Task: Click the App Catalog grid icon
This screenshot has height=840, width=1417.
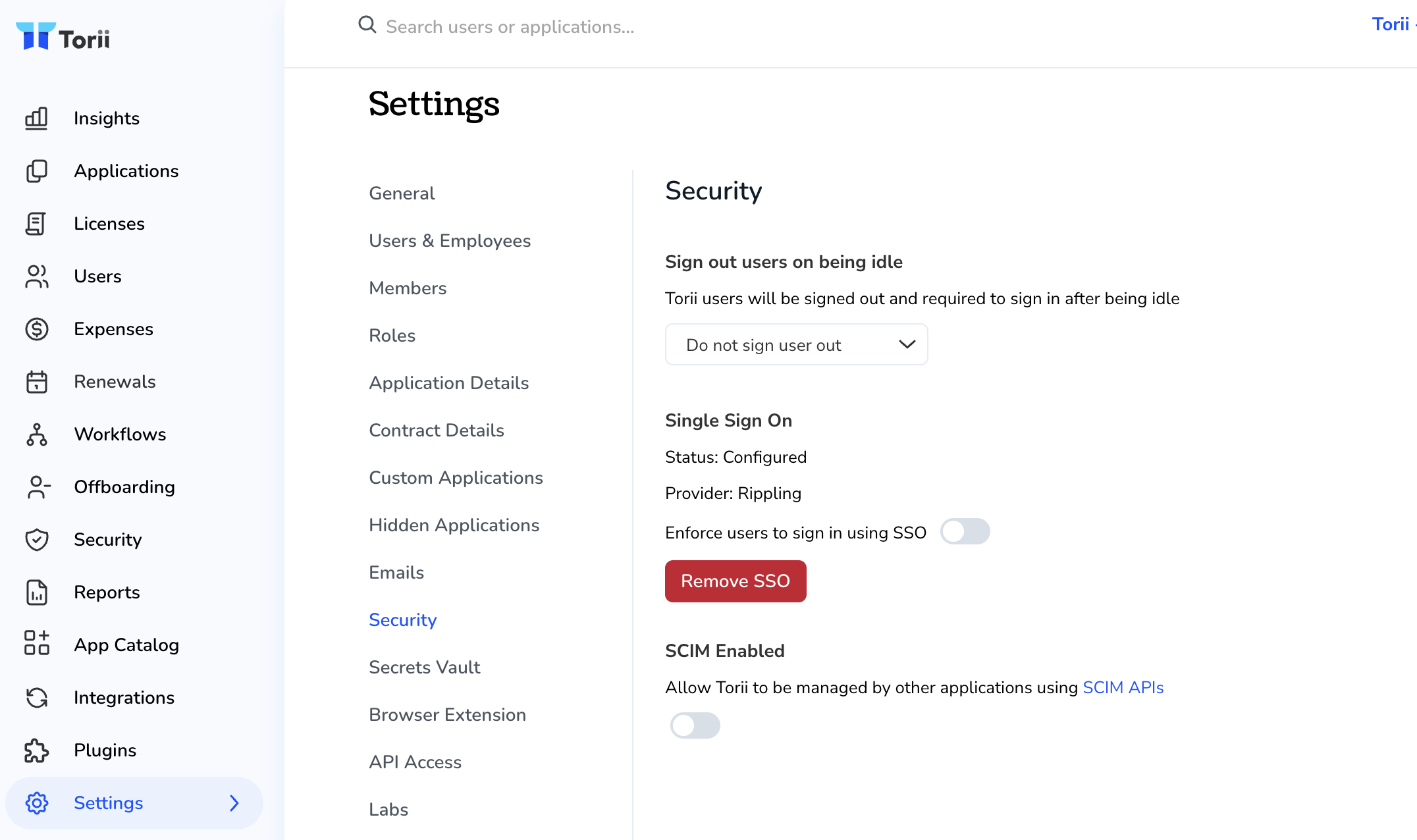Action: 37,644
